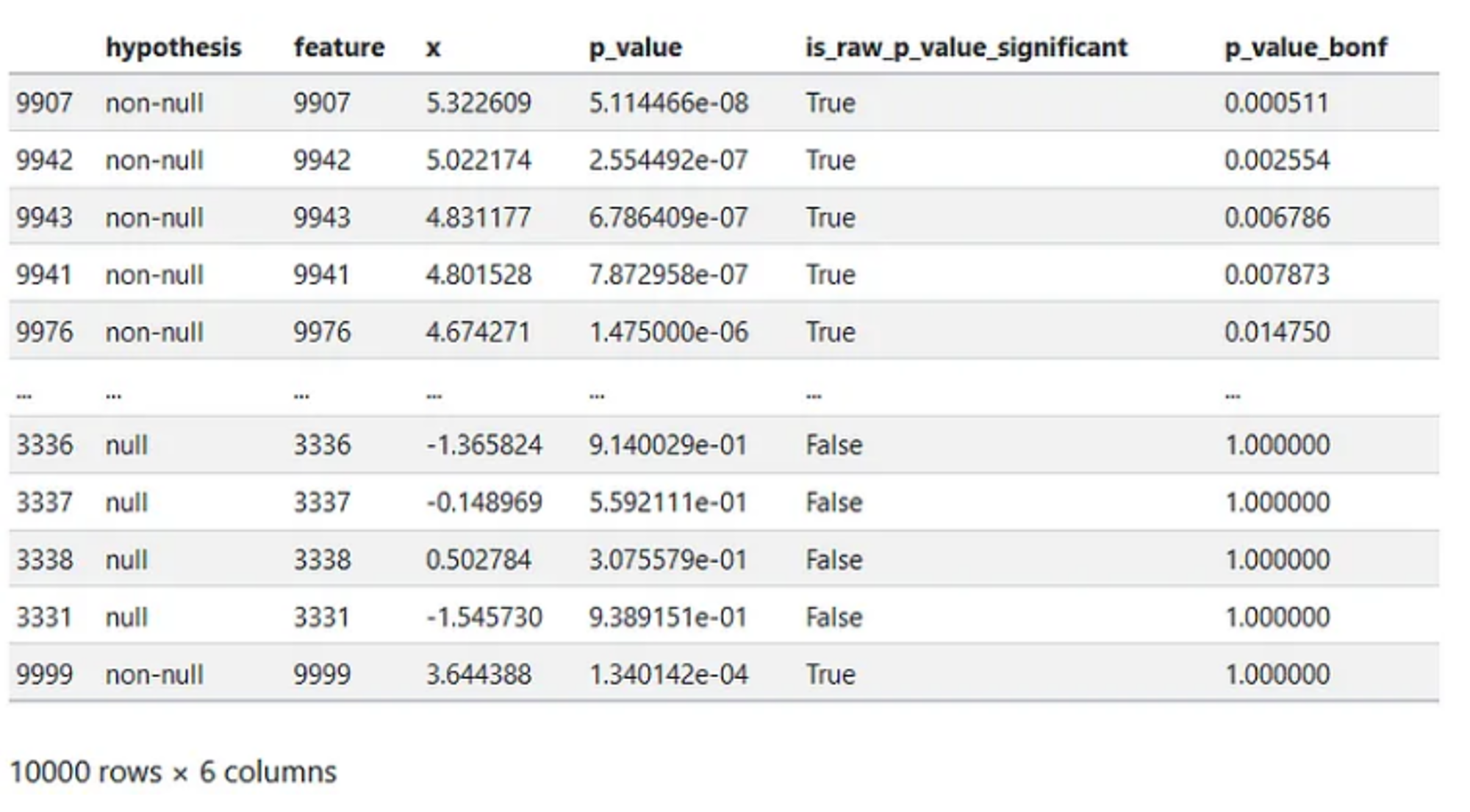Image resolution: width=1470 pixels, height=812 pixels.
Task: Click the hypothesis column header
Action: (173, 48)
